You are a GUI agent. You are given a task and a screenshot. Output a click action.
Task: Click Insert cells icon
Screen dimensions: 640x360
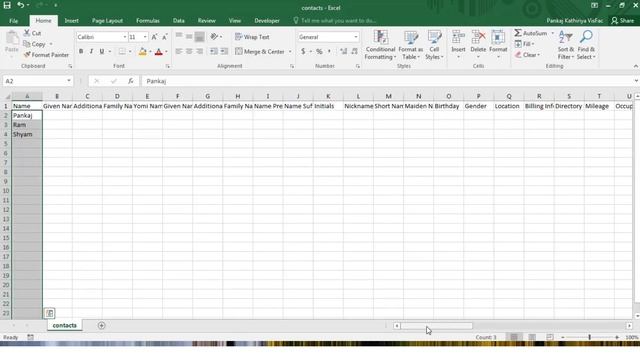[458, 37]
